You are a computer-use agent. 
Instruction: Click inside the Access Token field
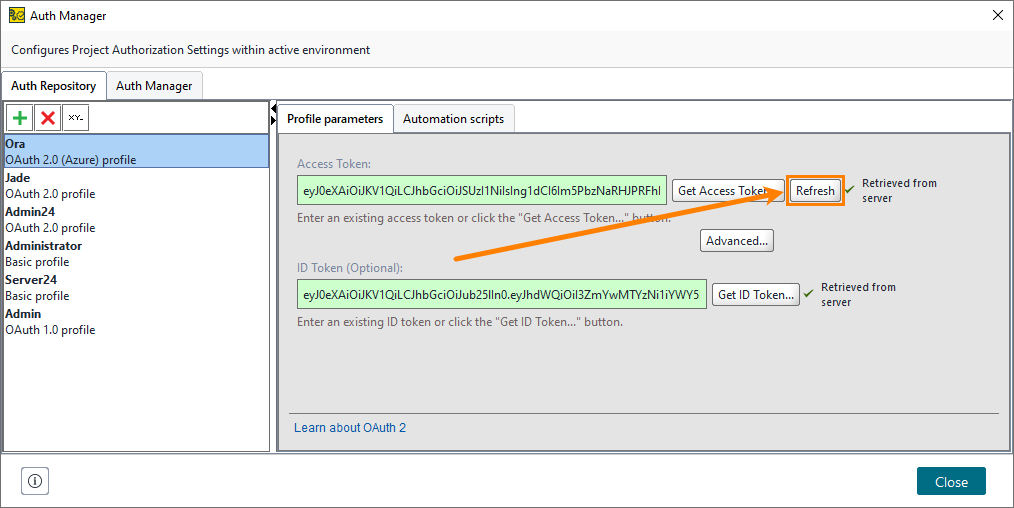tap(482, 191)
